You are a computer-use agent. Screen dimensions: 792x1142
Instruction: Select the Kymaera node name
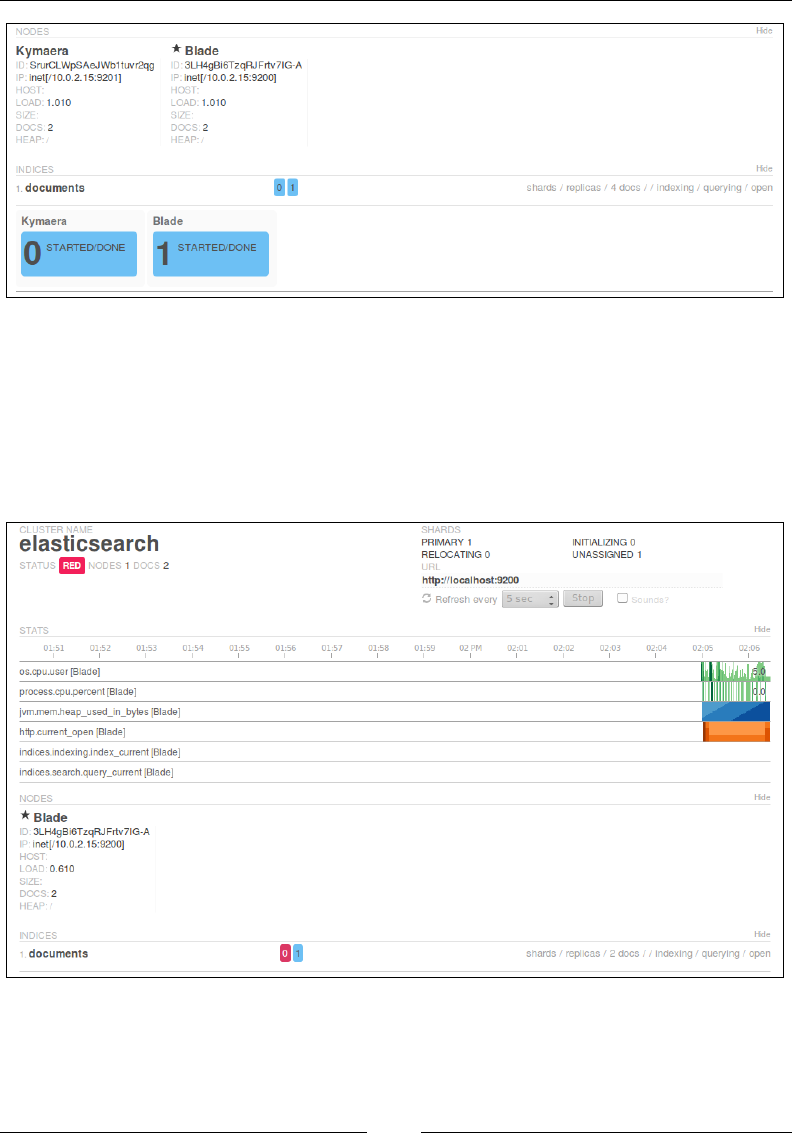tap(42, 51)
